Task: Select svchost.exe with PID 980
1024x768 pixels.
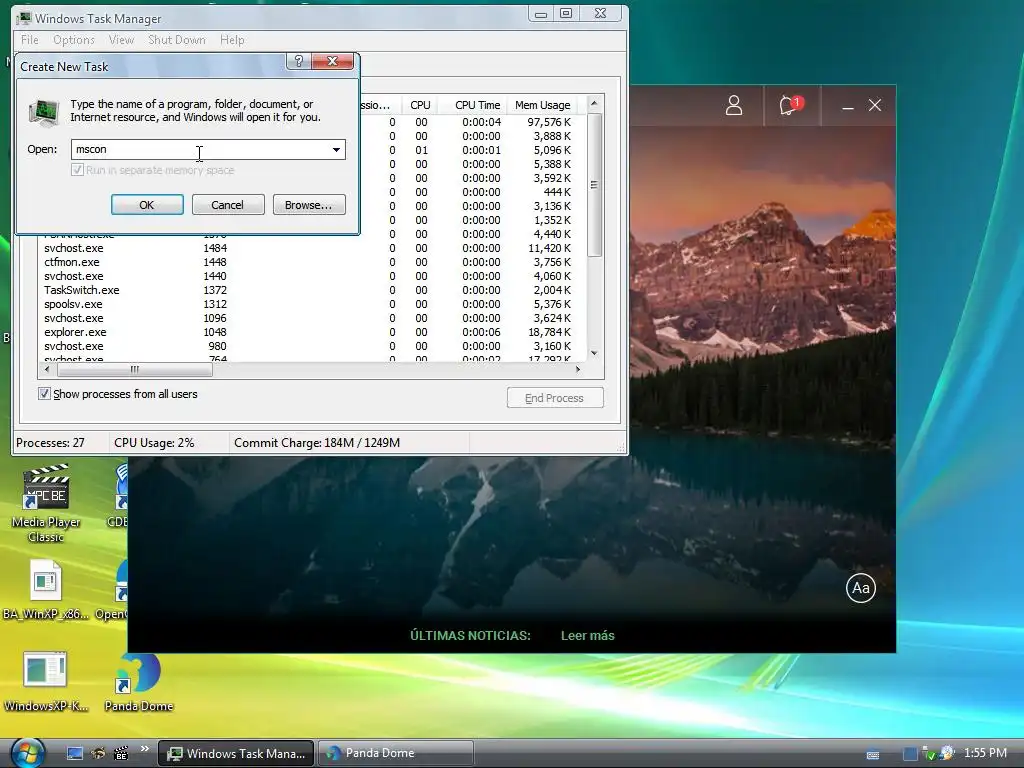Action: coord(310,346)
